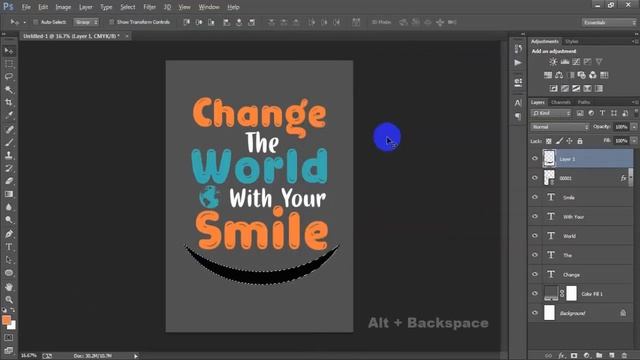Open the Image menu

click(x=63, y=7)
